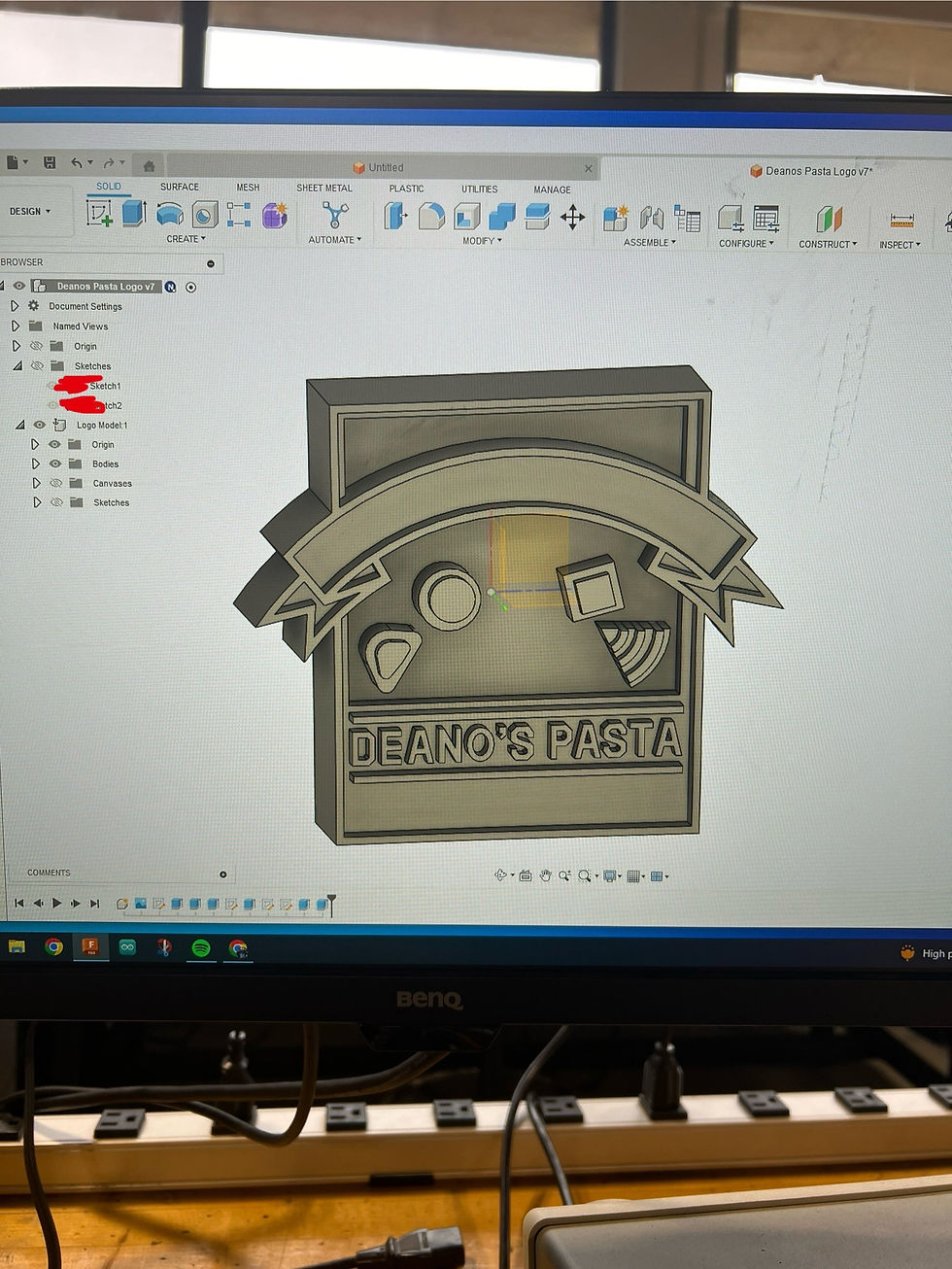Select the Fillet tool icon
Viewport: 952px width, 1269px height.
pos(431,217)
